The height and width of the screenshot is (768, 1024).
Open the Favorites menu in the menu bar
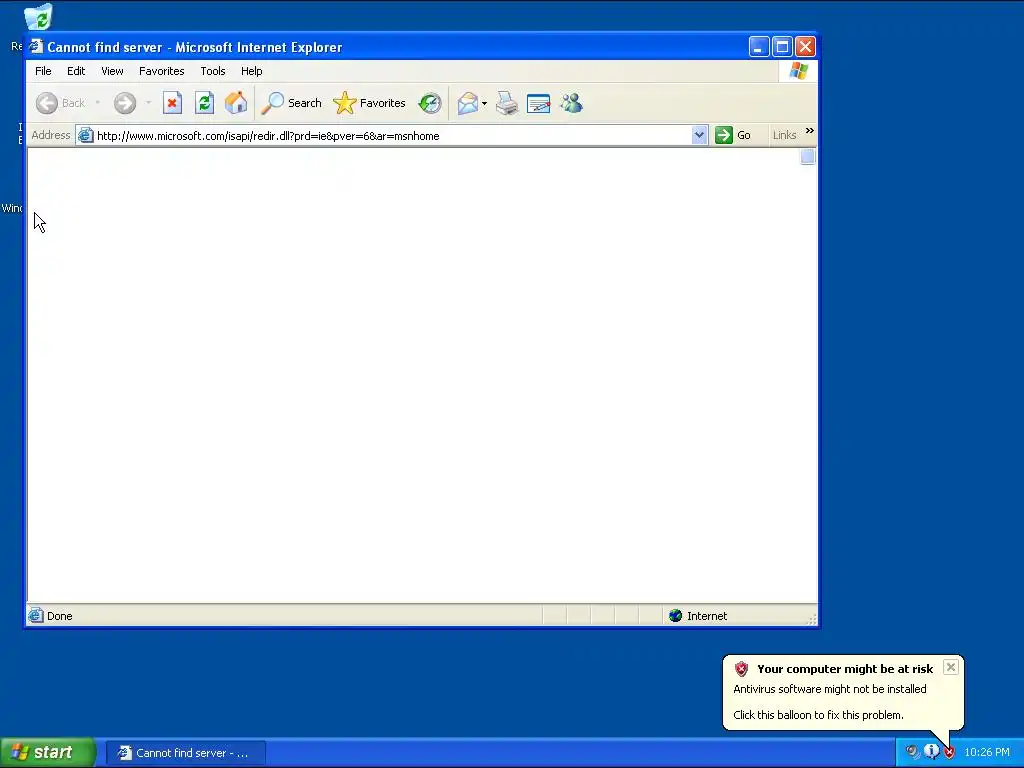coord(161,71)
